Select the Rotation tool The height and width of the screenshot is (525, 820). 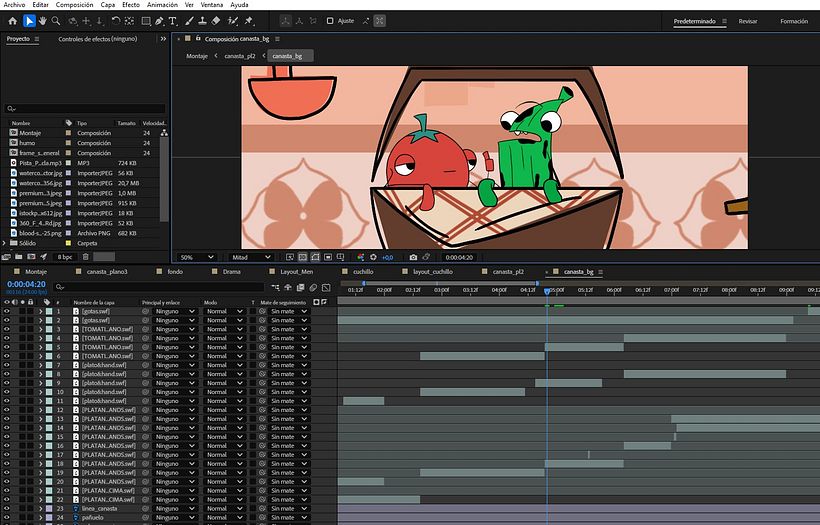[x=116, y=21]
